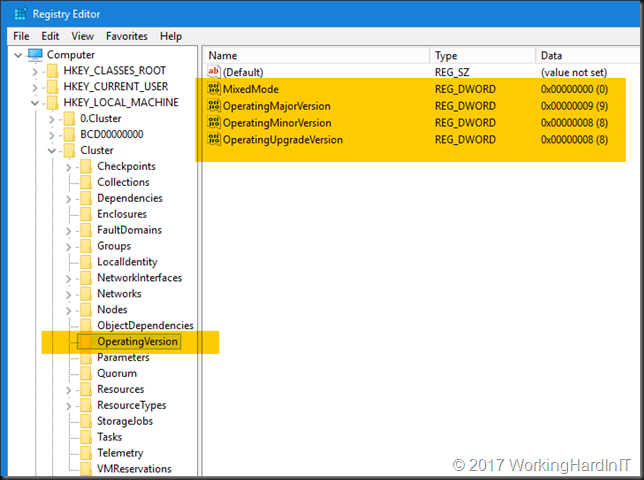This screenshot has height=480, width=644.
Task: Select the OperatingMinorVersion value name
Action: pyautogui.click(x=277, y=123)
